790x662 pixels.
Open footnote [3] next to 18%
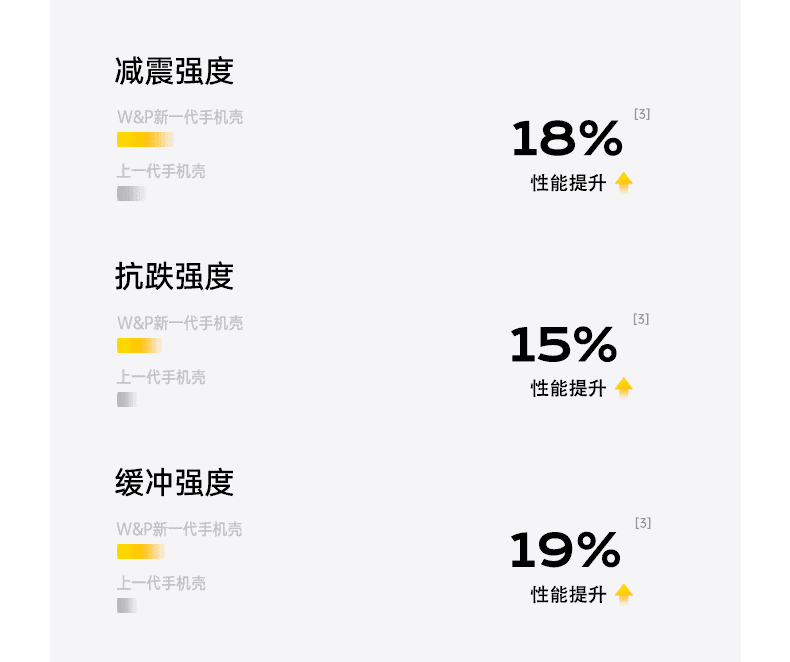pyautogui.click(x=642, y=114)
